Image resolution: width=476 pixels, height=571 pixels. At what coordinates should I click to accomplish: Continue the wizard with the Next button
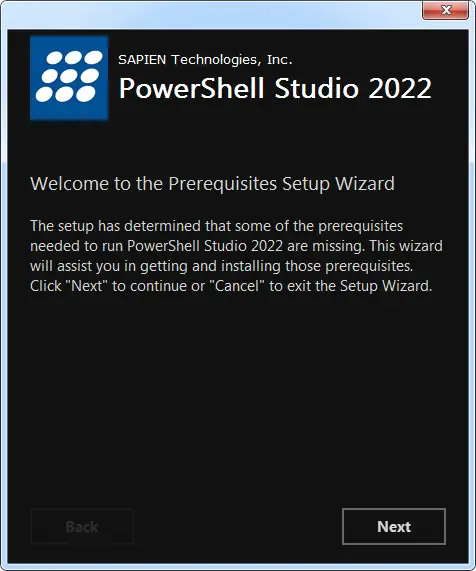click(x=394, y=527)
